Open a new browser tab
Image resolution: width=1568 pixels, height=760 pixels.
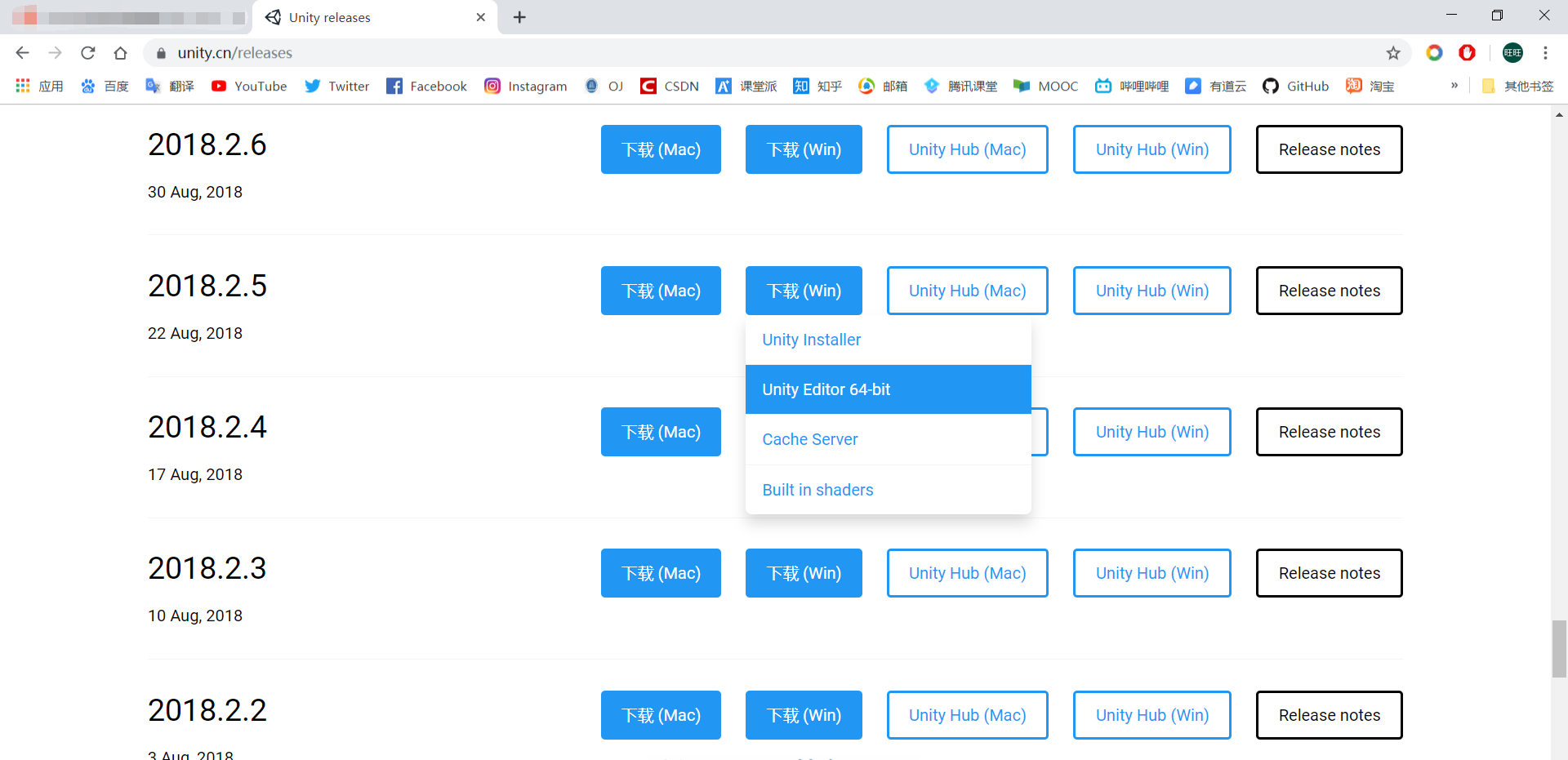click(519, 17)
